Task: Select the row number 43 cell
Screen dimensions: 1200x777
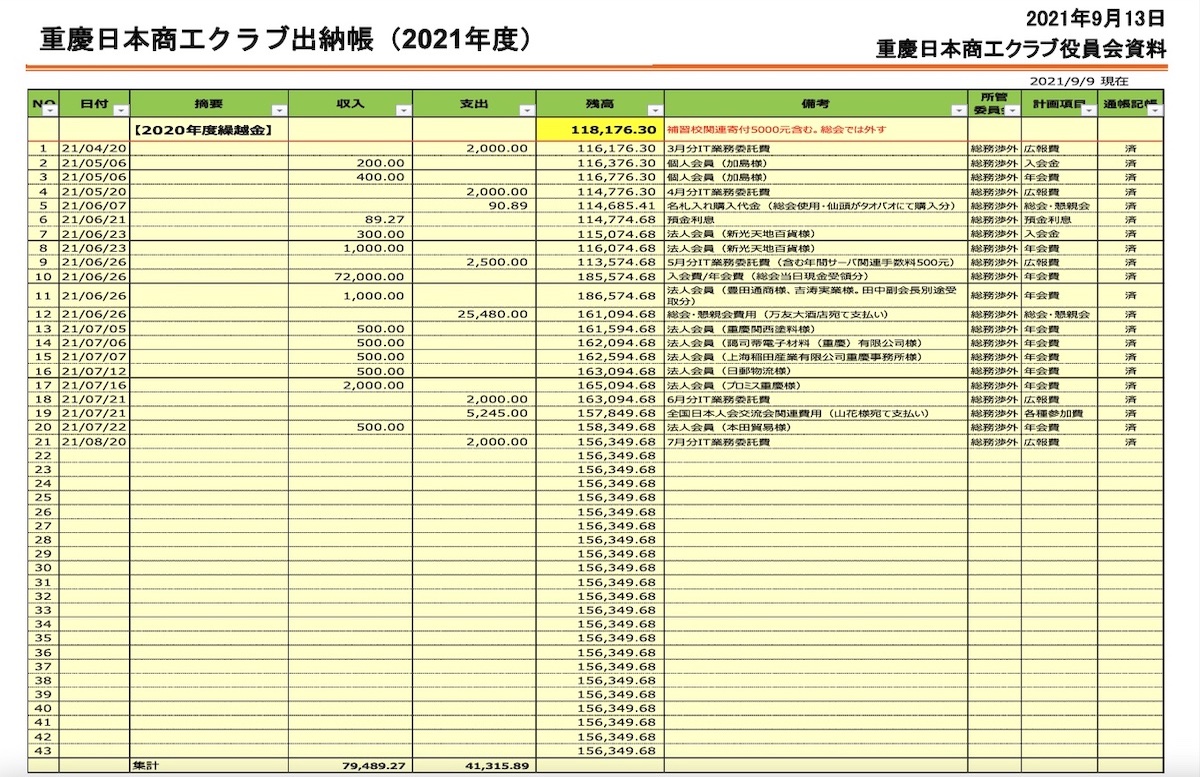Action: coord(43,750)
